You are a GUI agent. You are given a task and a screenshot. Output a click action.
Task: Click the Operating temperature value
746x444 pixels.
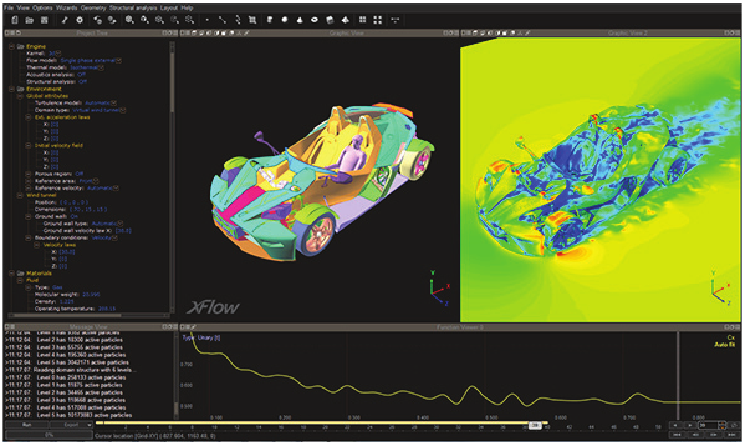coord(107,309)
